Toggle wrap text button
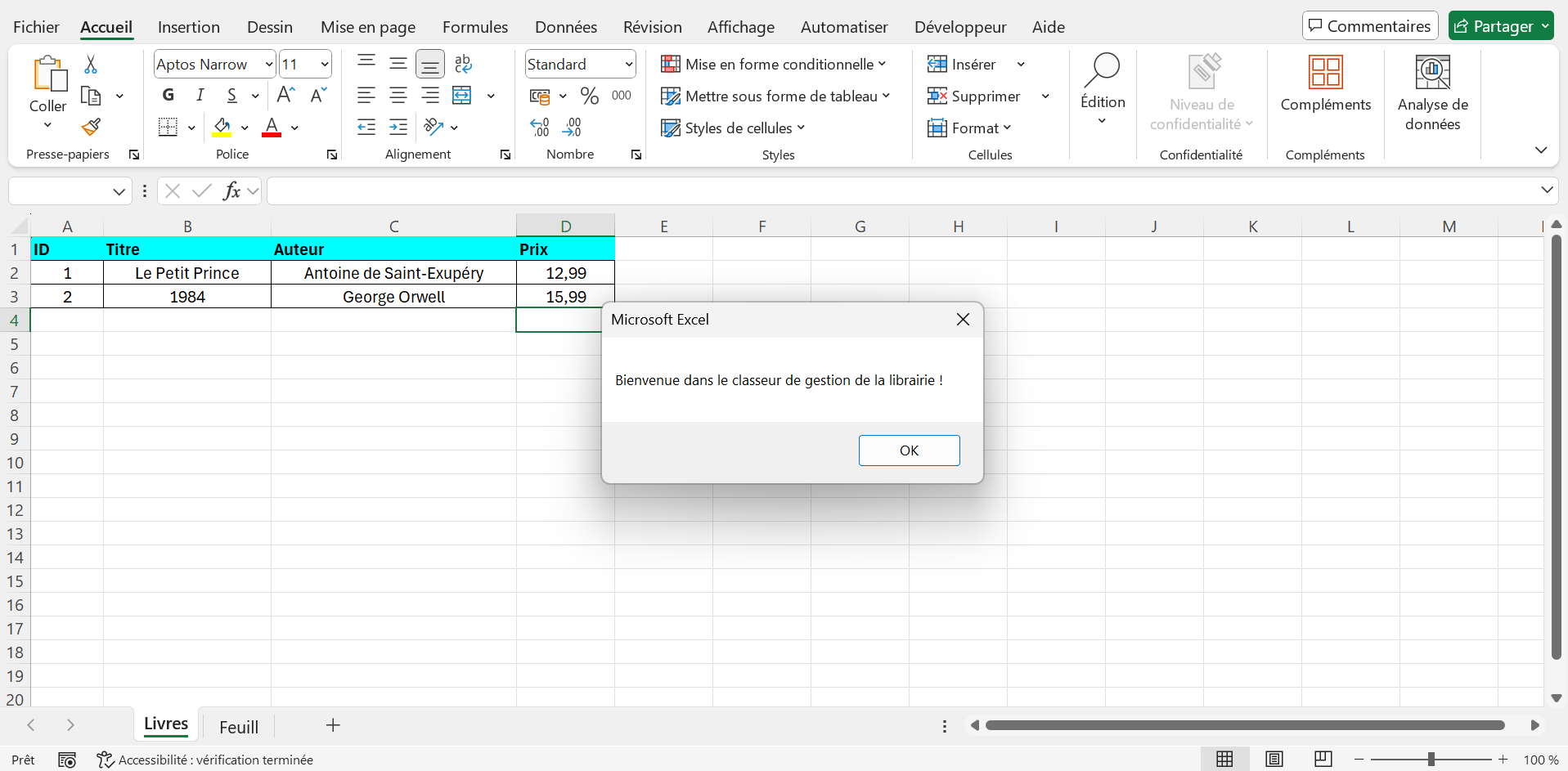Screen dimensions: 1568x771 pyautogui.click(x=463, y=64)
